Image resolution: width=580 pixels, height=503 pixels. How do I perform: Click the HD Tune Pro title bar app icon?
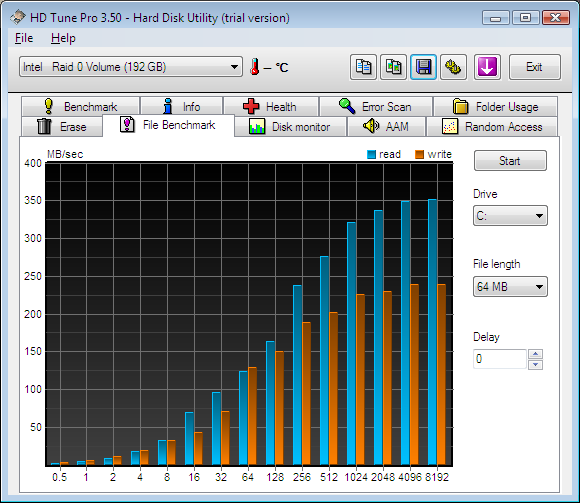(17, 17)
